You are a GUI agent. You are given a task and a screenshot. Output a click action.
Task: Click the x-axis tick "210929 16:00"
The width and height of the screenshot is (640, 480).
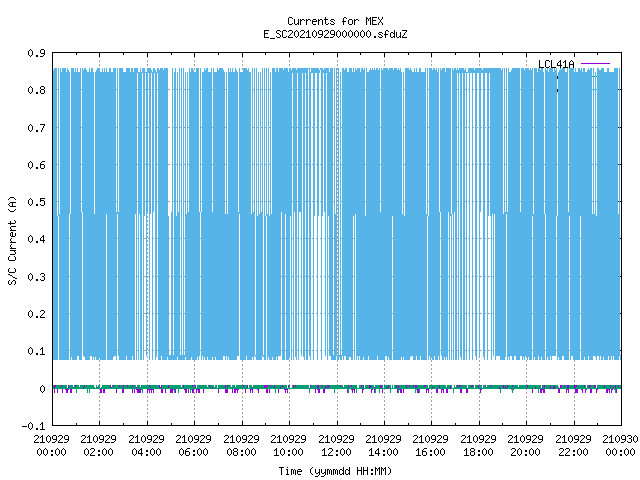[430, 446]
